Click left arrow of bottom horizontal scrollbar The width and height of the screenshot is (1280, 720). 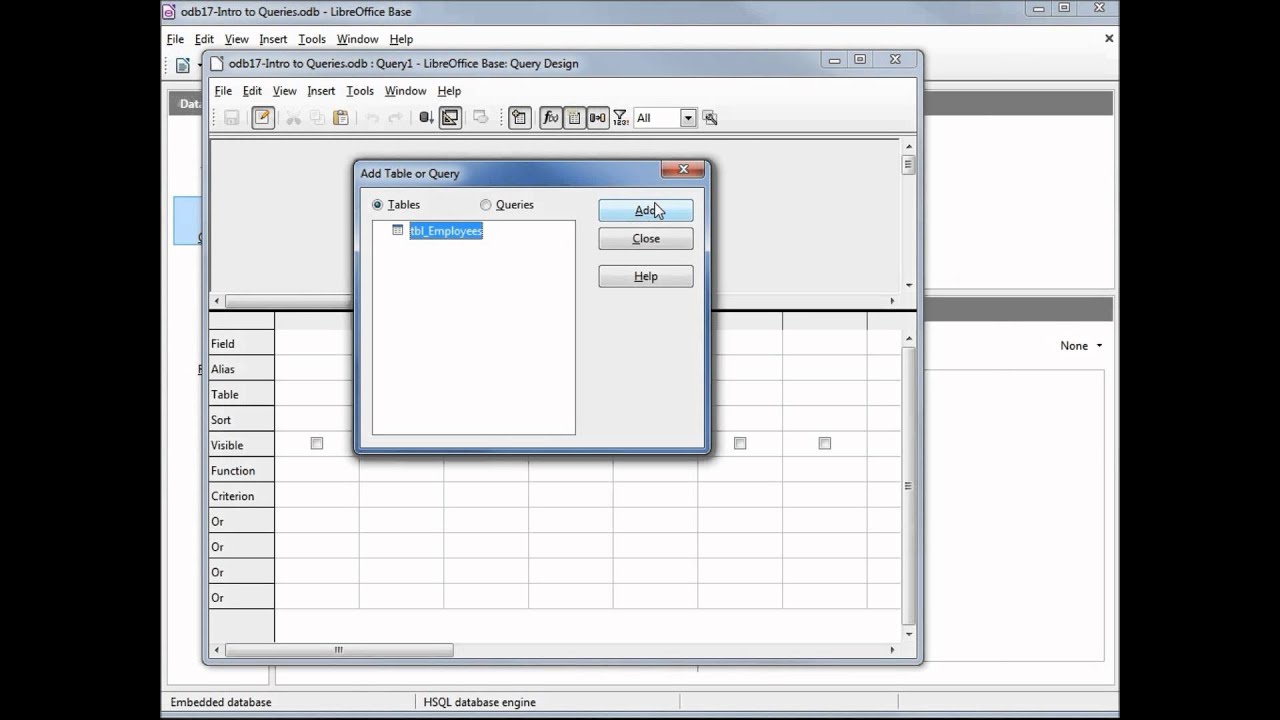click(217, 649)
